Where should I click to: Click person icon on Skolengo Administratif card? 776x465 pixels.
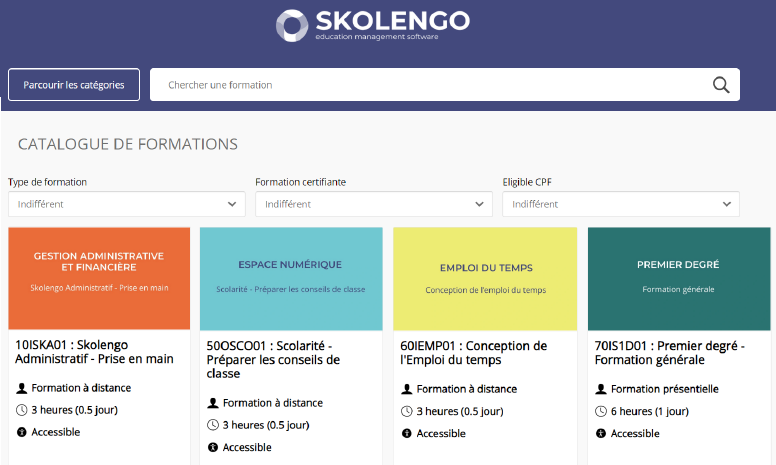tap(22, 388)
